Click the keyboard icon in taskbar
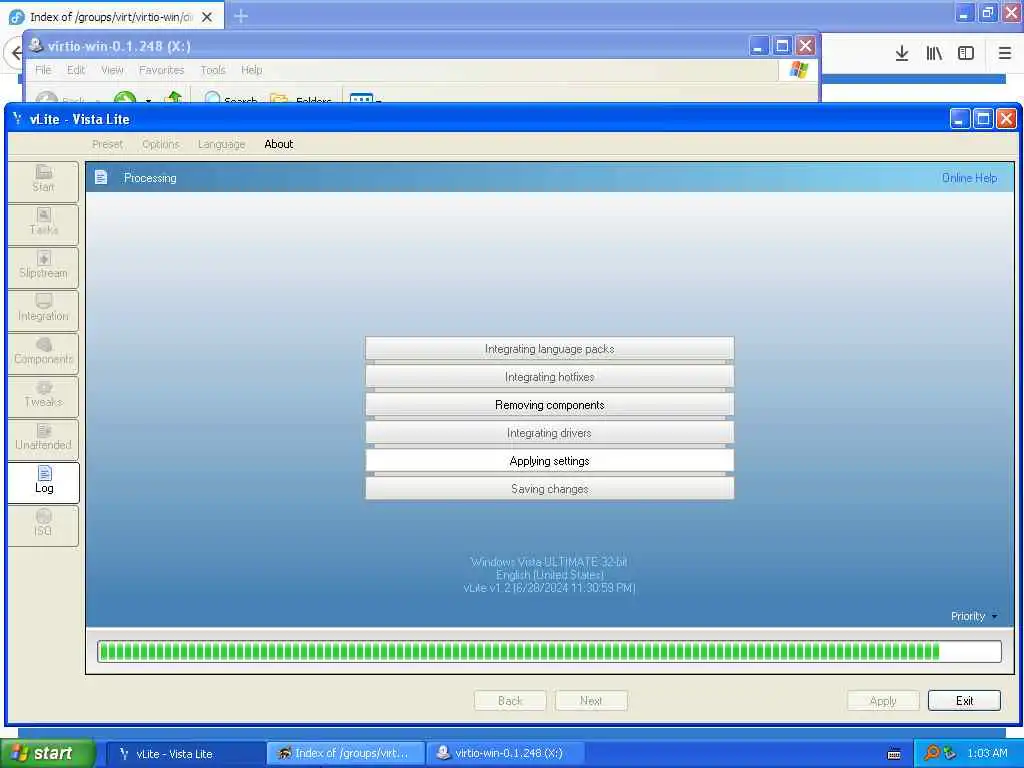Screen dimensions: 1024x768 [x=894, y=754]
